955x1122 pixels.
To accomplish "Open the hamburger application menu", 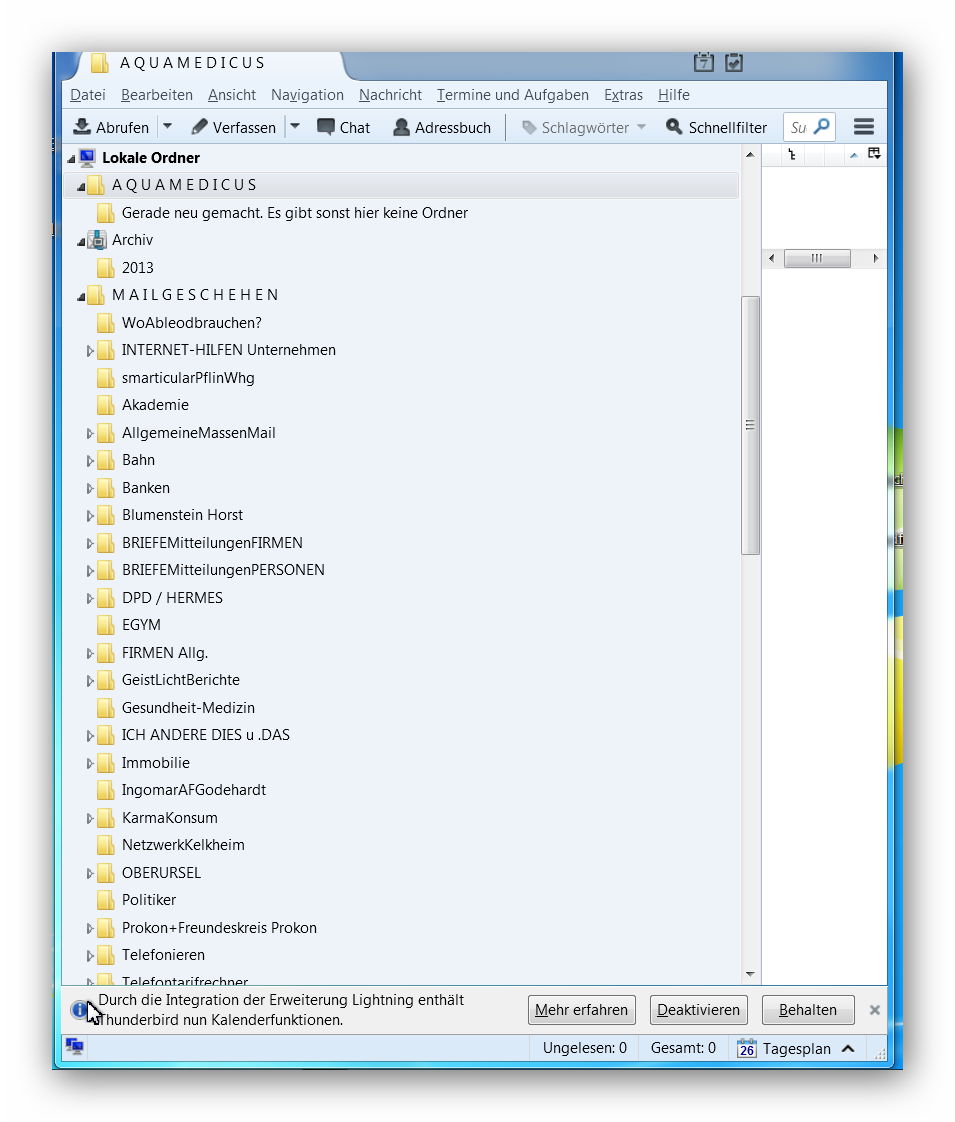I will click(x=863, y=127).
